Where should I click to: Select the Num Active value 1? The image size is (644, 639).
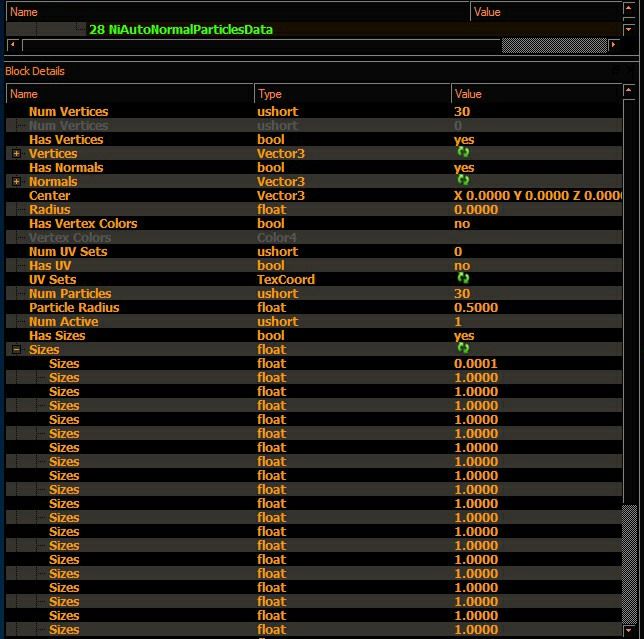pyautogui.click(x=458, y=322)
